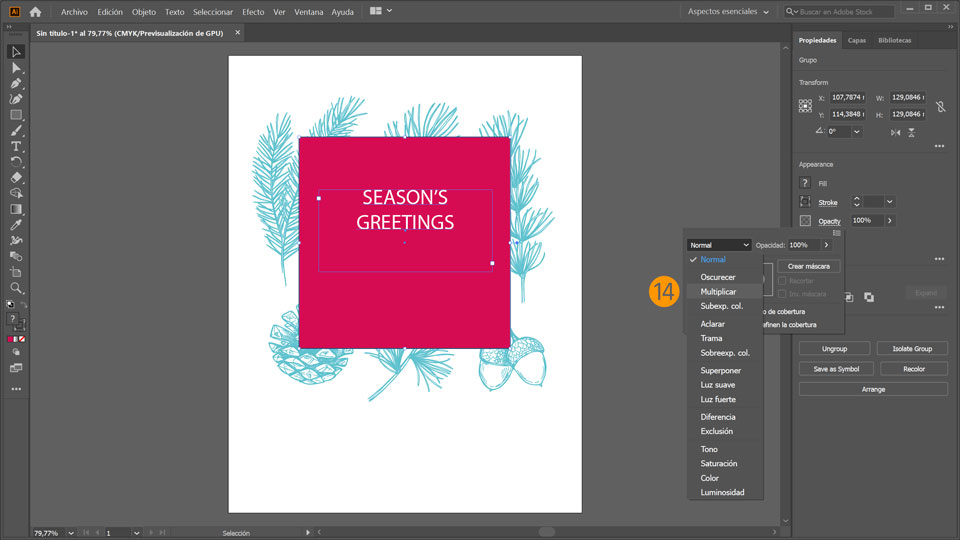Click the toolbar fill and stroke swatch
The height and width of the screenshot is (540, 960).
(x=15, y=321)
